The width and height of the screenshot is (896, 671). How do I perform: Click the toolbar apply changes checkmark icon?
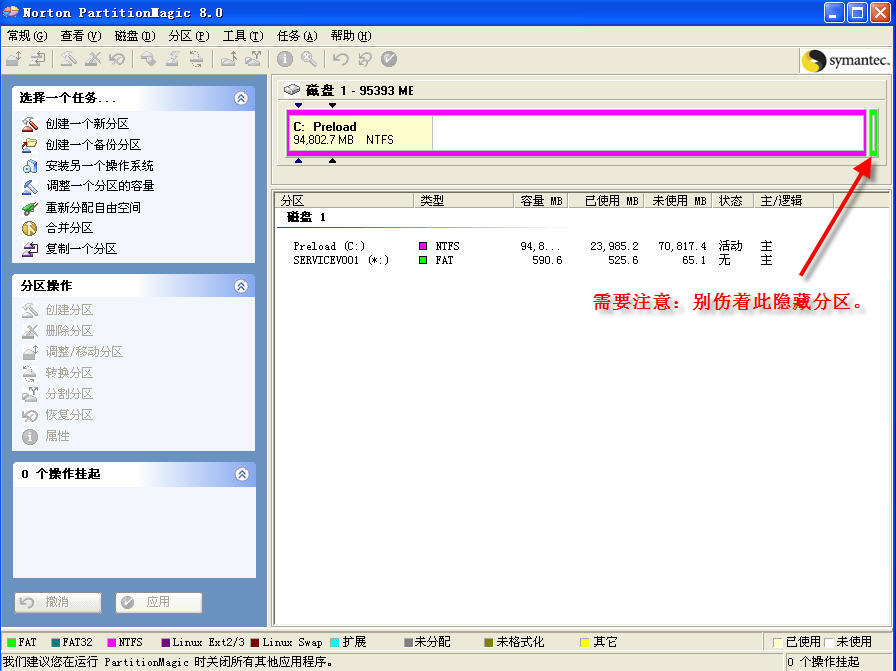pyautogui.click(x=389, y=59)
